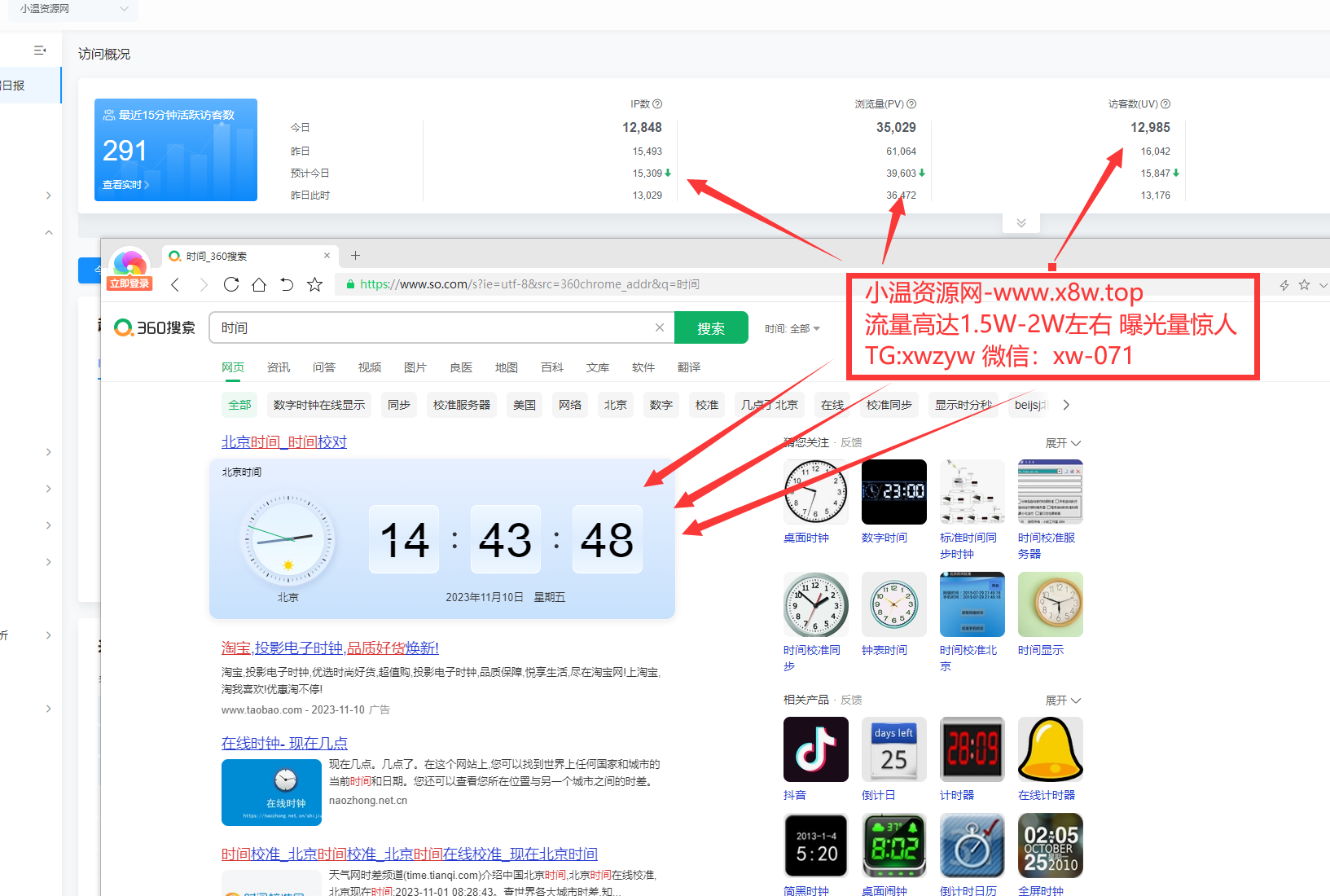Open the 时间: 全部 filter dropdown
The image size is (1330, 896).
click(792, 329)
